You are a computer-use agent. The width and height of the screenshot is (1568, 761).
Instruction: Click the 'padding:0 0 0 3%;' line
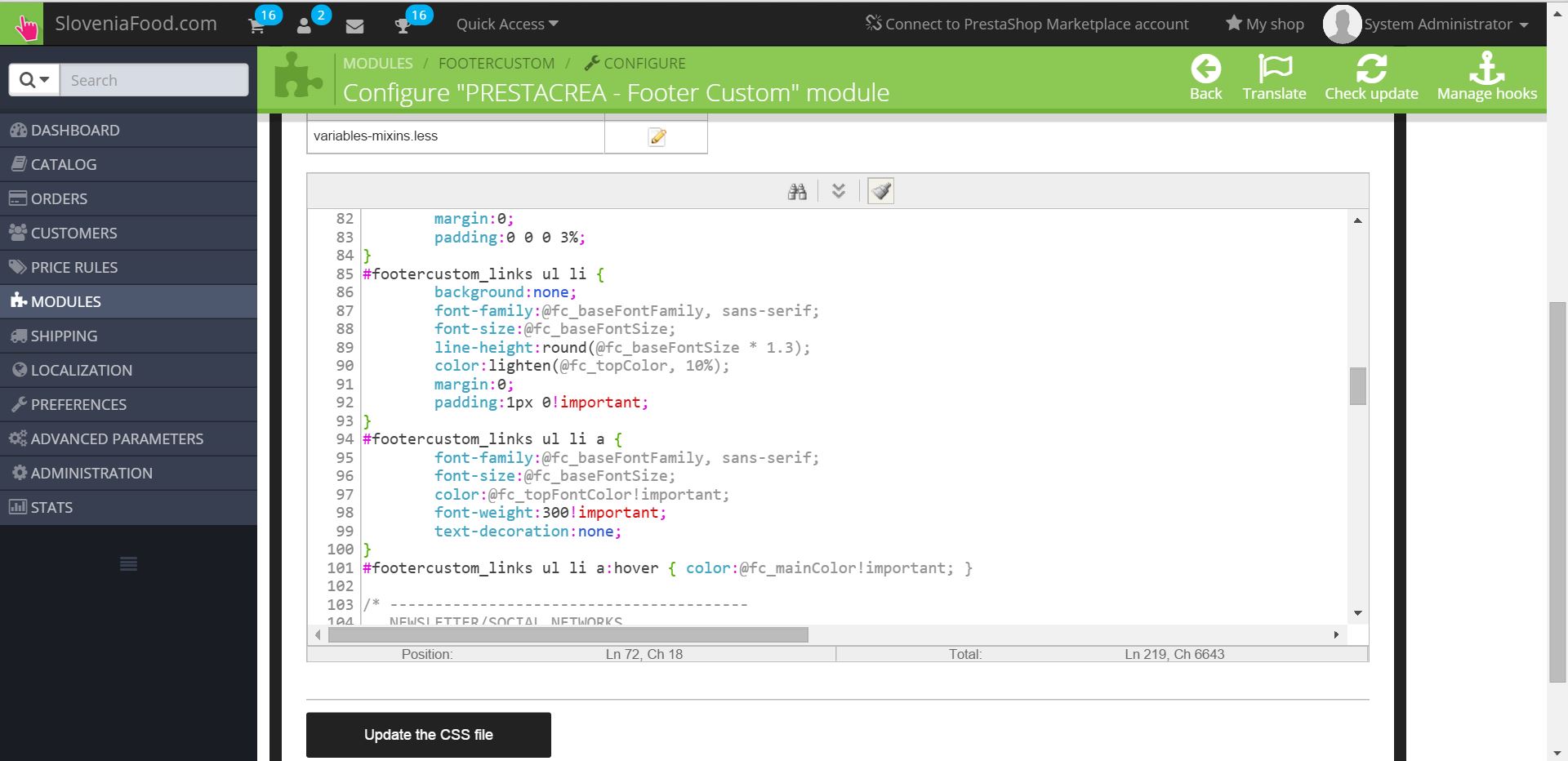510,238
